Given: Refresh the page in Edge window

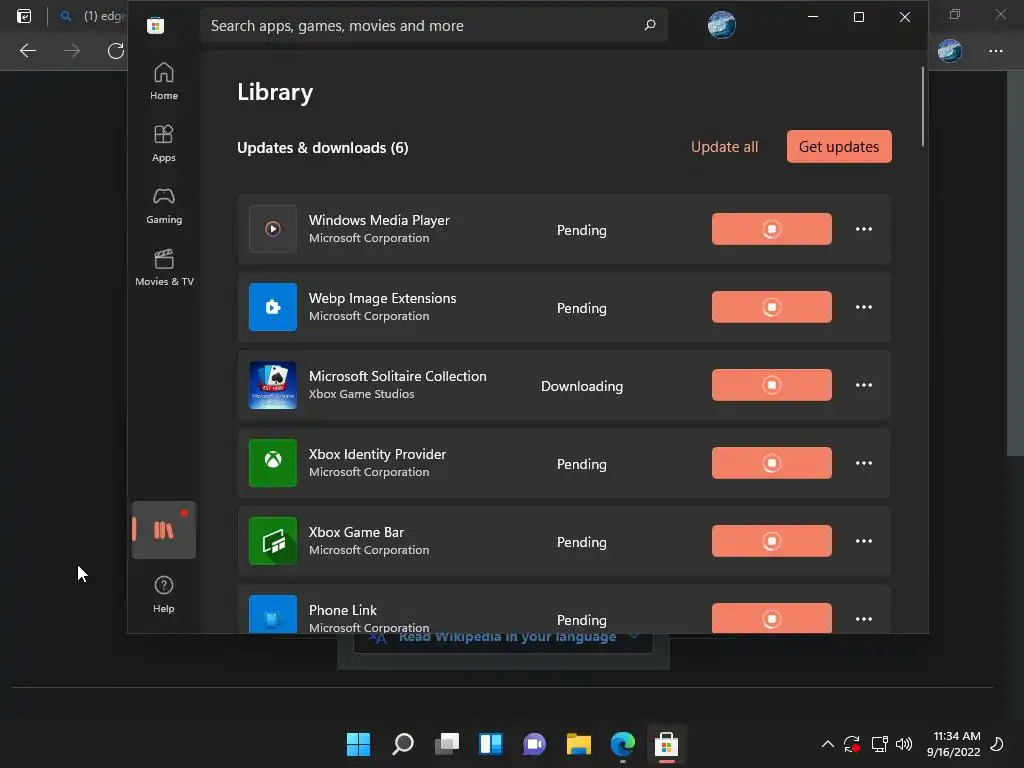Looking at the screenshot, I should click(116, 50).
